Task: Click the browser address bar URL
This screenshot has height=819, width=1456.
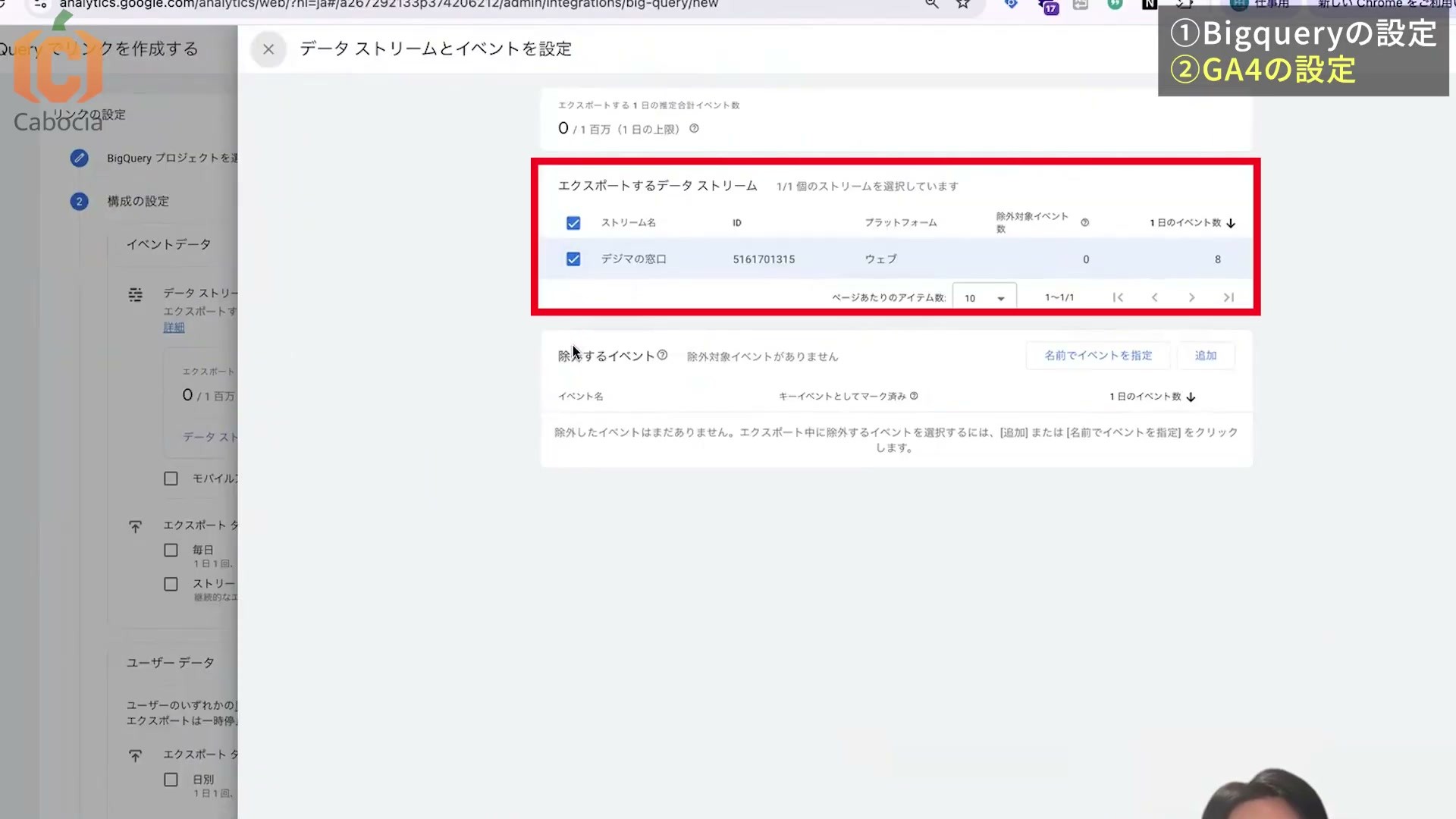Action: tap(389, 5)
